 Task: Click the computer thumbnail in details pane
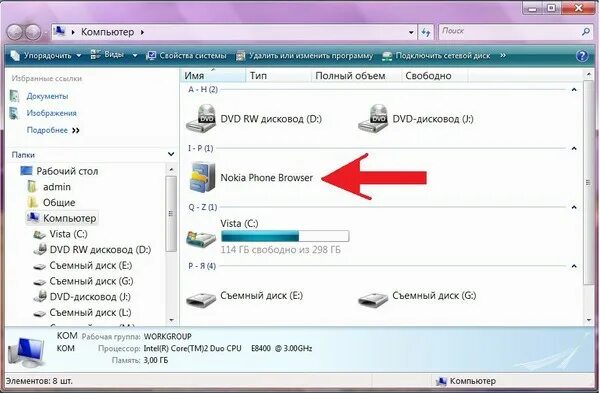click(x=26, y=351)
